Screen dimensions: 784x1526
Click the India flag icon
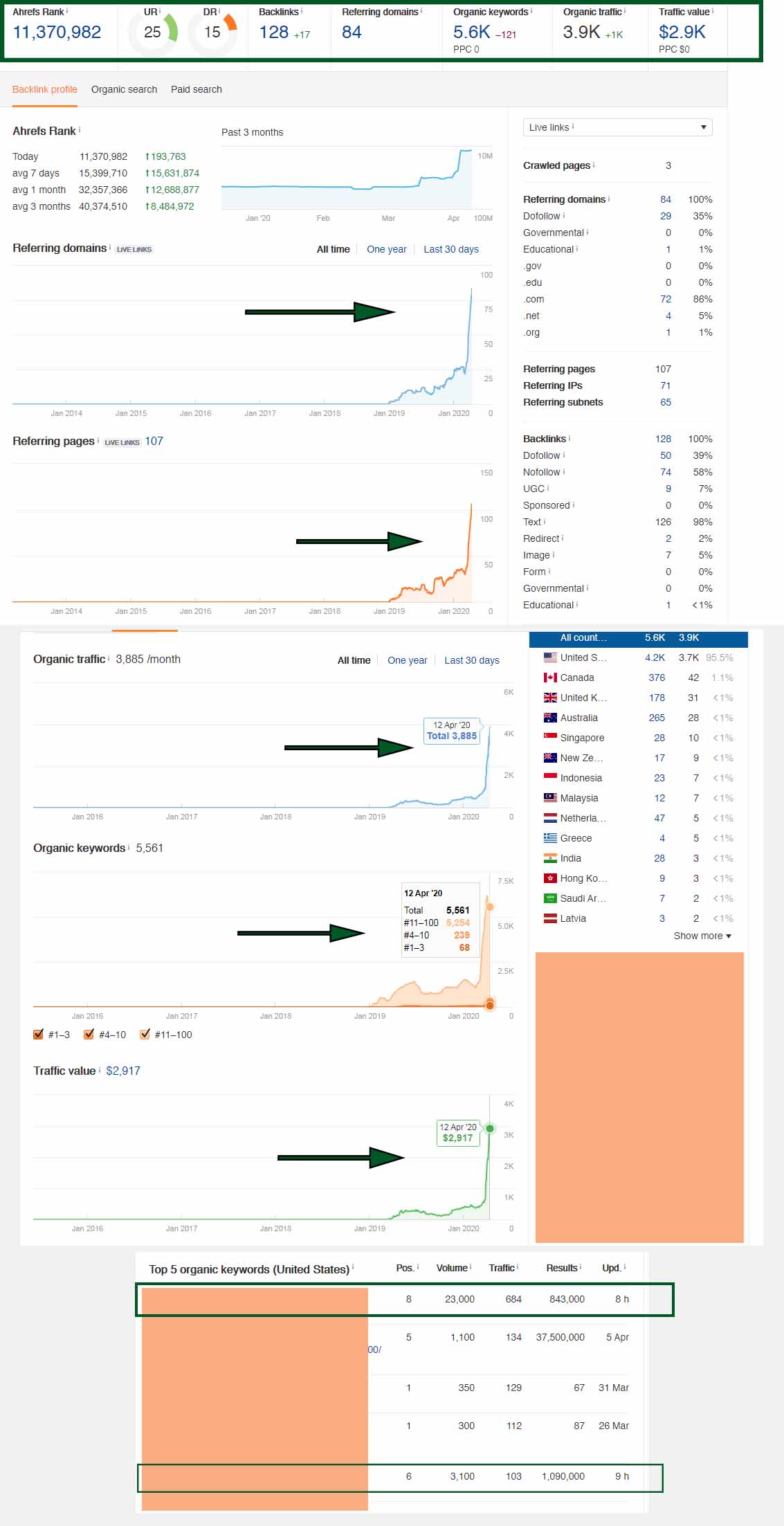550,858
